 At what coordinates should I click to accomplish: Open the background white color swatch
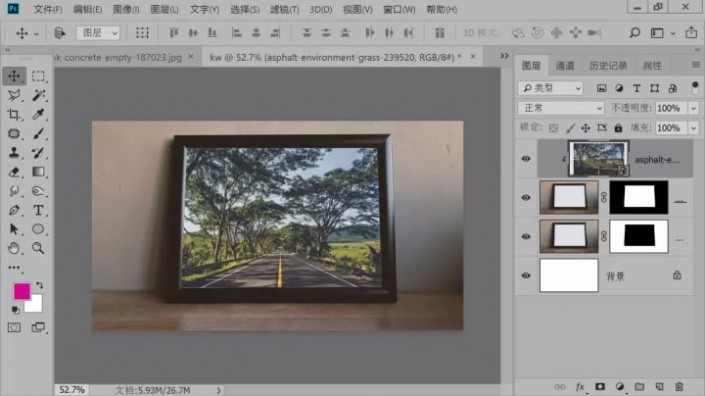coord(36,305)
